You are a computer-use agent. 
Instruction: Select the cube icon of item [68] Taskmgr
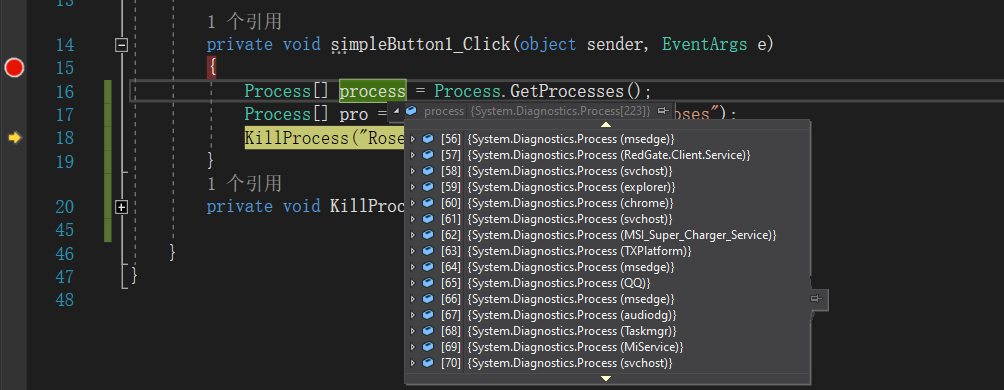pos(428,331)
